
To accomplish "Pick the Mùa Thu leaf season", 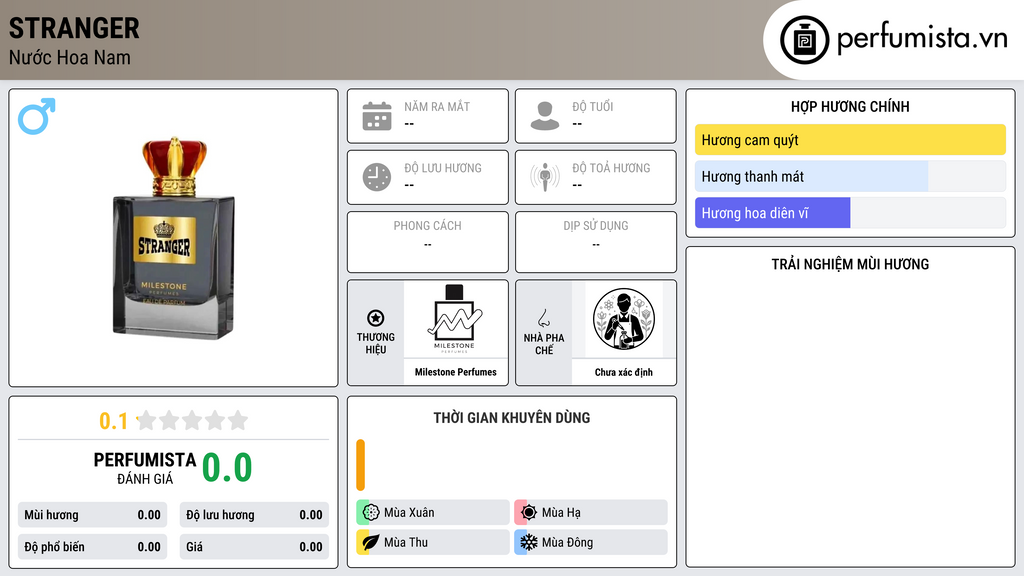I will tap(433, 542).
